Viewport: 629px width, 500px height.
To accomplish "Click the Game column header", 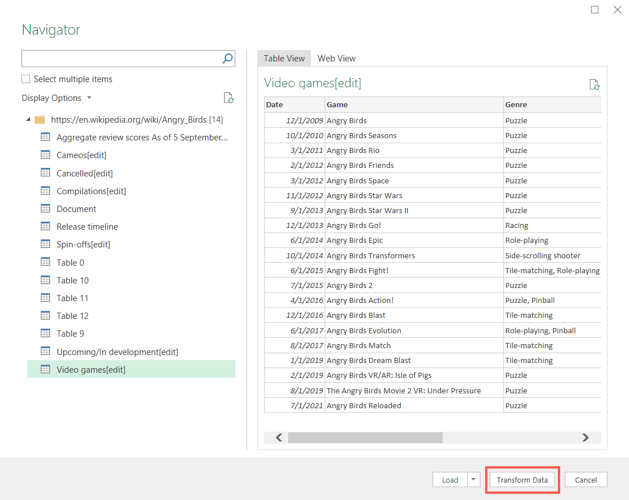I will coord(414,104).
